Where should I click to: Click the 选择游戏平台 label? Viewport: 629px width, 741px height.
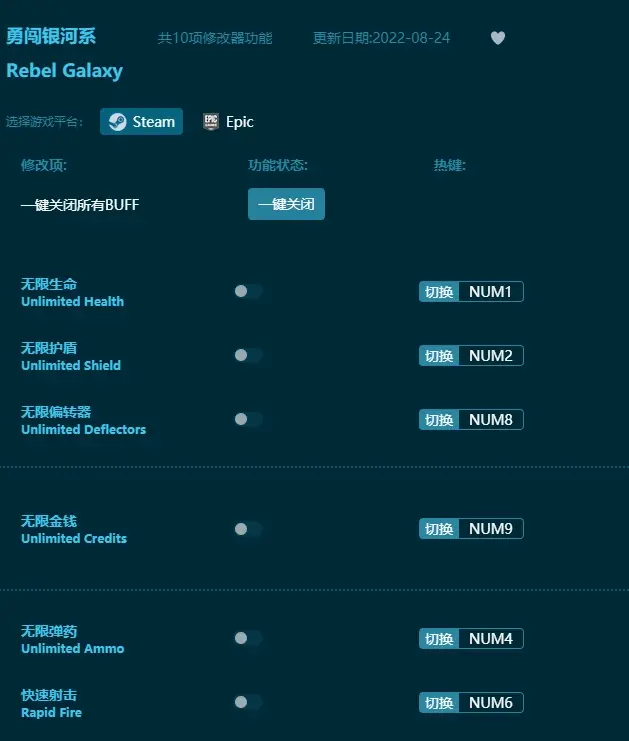click(44, 122)
